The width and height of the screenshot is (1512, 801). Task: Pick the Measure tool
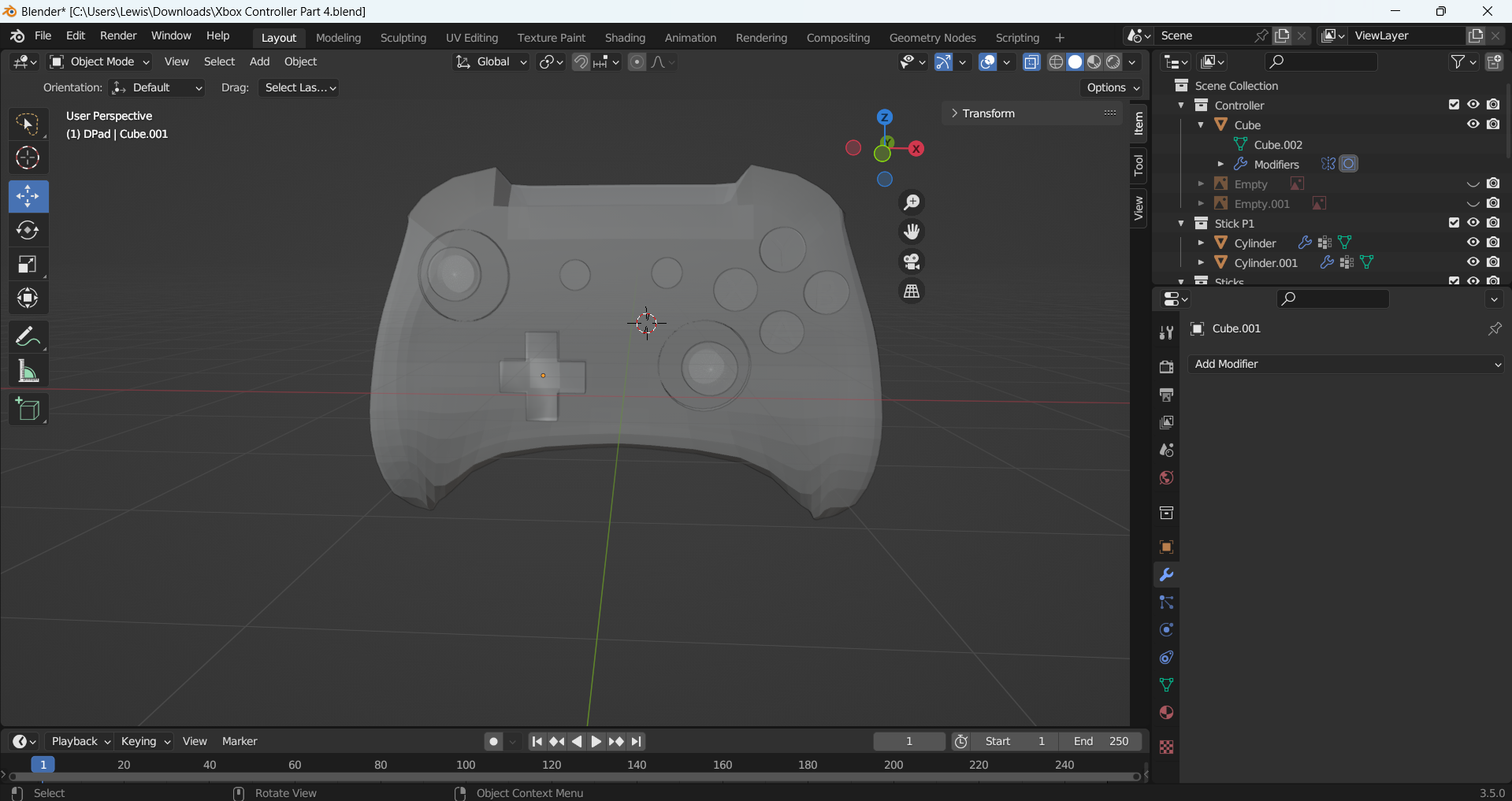tap(28, 371)
